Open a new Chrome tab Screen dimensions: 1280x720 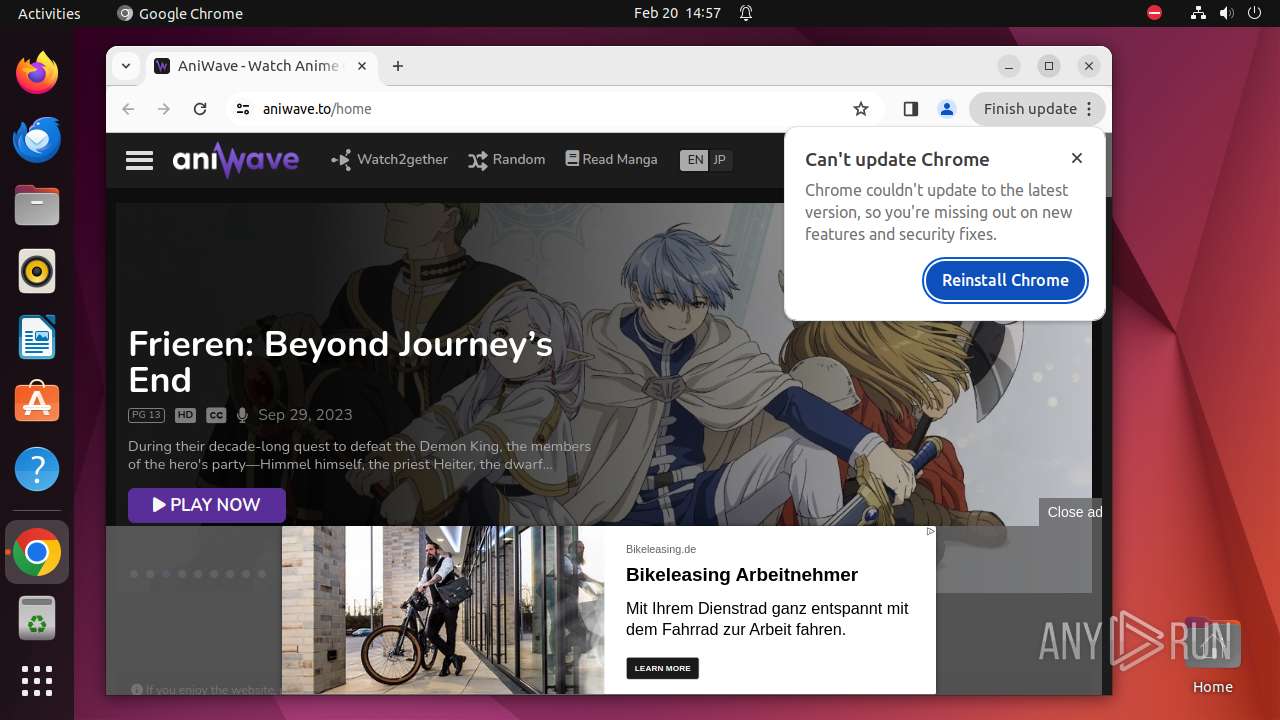[398, 66]
